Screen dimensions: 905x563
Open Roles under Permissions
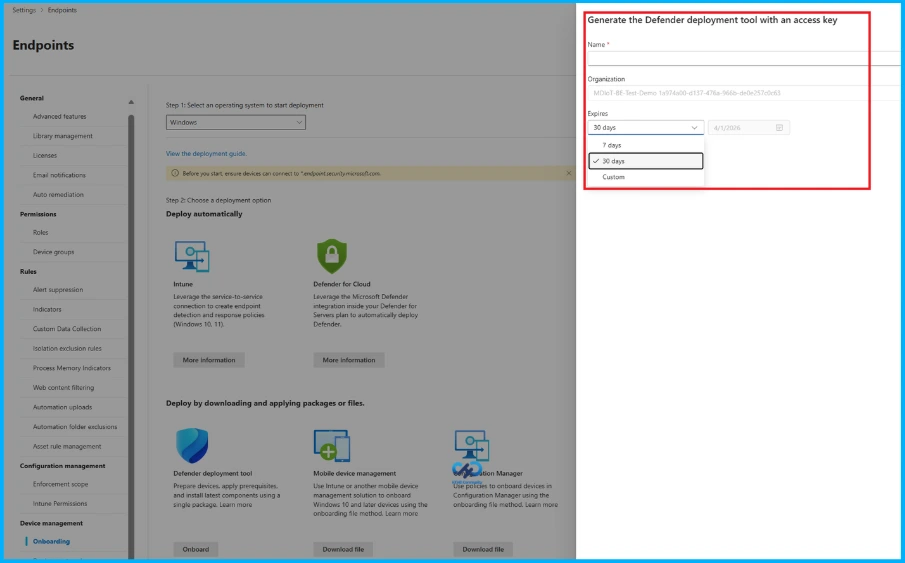point(40,233)
